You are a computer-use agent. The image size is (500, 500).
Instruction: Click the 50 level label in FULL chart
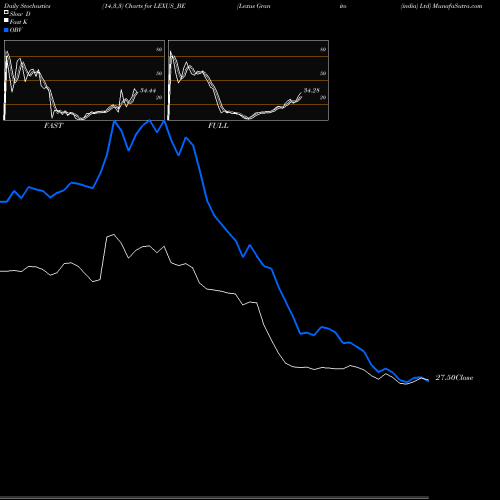[x=323, y=73]
